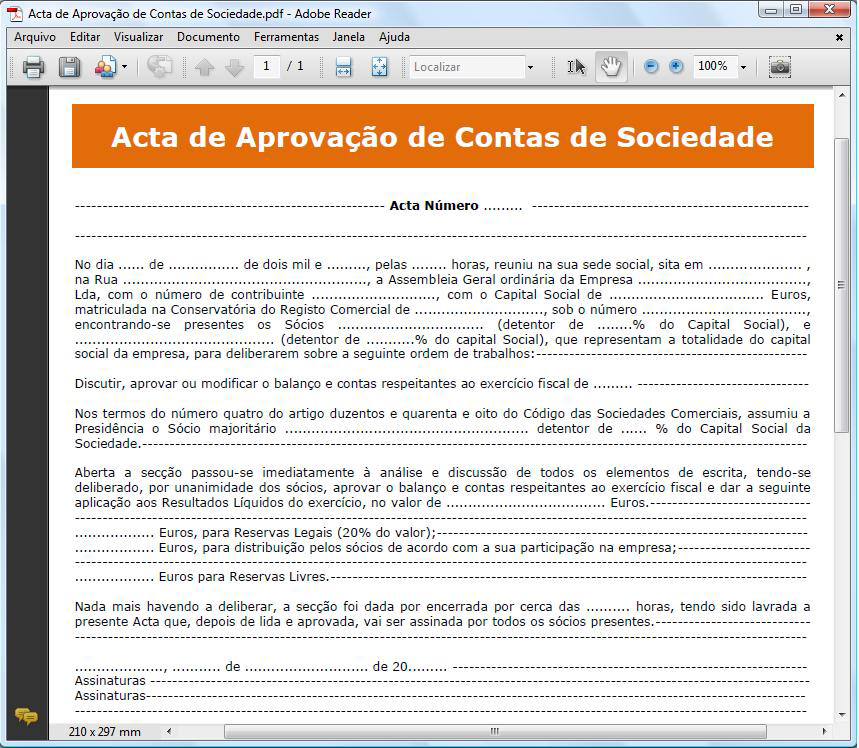Click the collaborate/share icon in the toolbar
Viewport: 859px width, 748px height.
click(105, 67)
